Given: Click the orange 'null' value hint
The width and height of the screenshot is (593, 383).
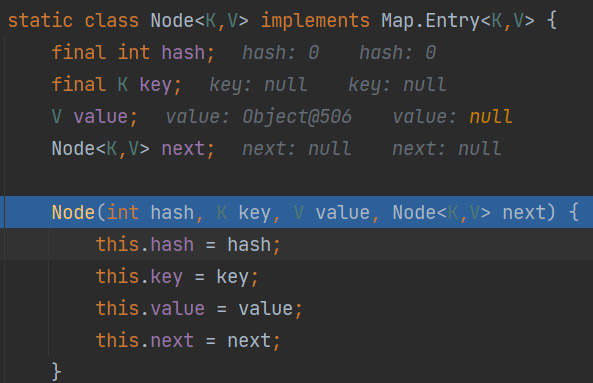Looking at the screenshot, I should (491, 116).
